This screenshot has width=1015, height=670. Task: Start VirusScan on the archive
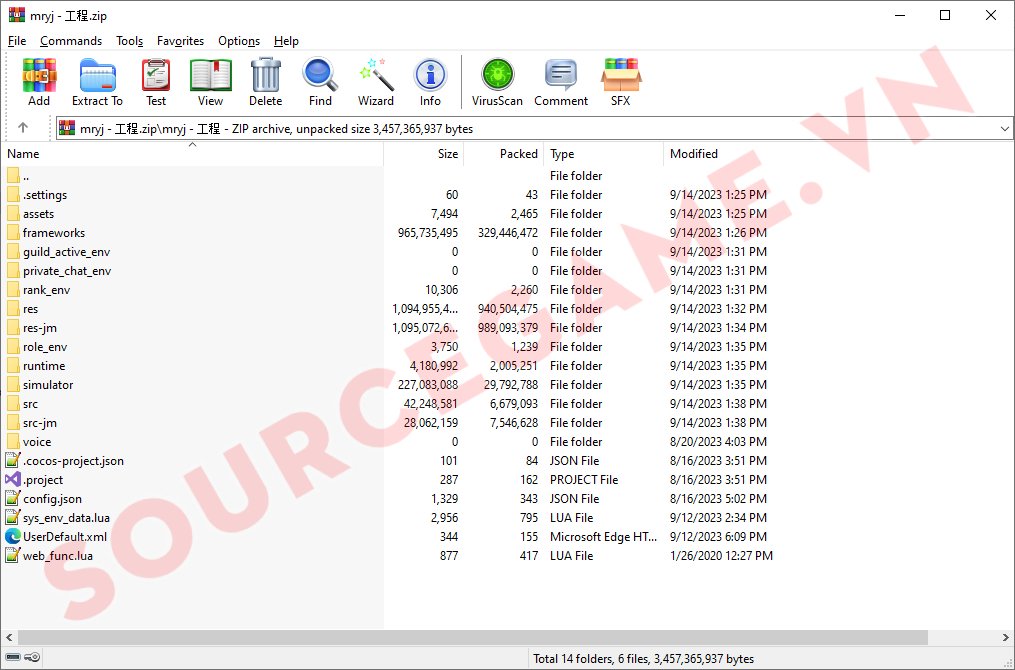click(497, 81)
